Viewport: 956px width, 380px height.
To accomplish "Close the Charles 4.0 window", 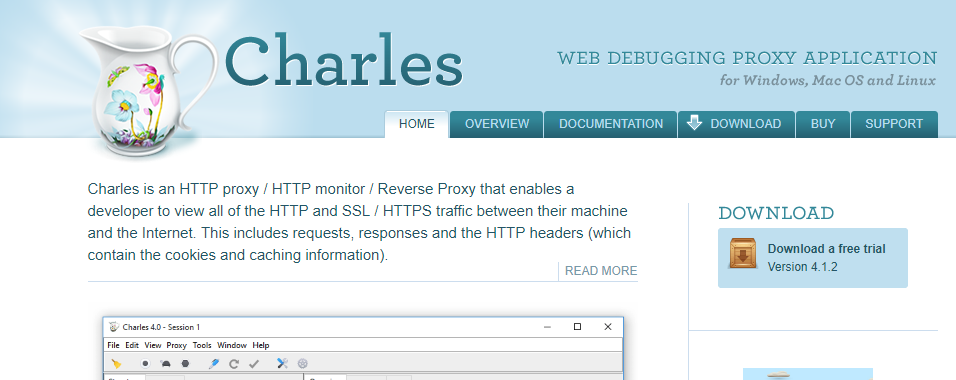I will 608,327.
